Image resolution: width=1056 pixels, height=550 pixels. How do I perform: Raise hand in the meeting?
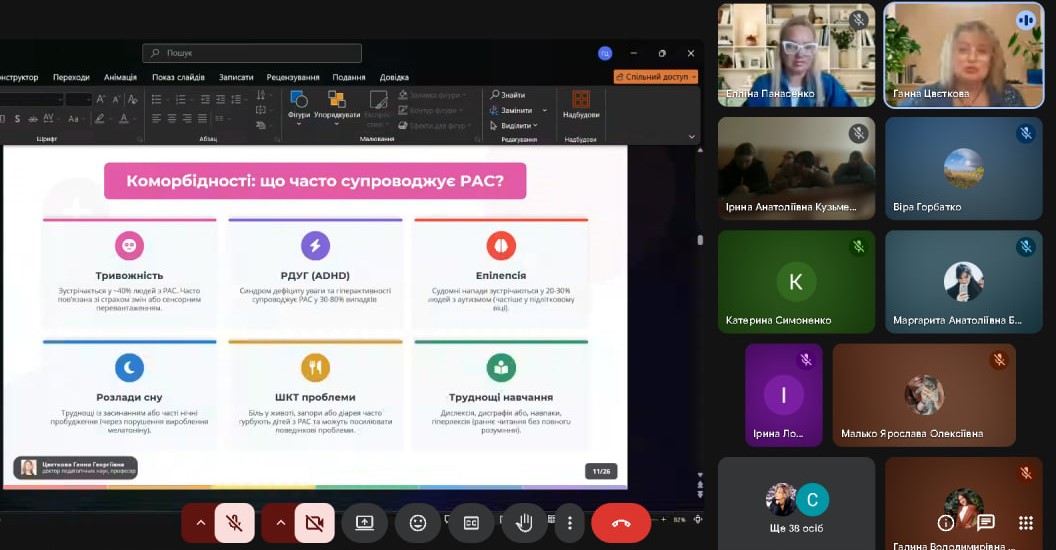pos(523,522)
